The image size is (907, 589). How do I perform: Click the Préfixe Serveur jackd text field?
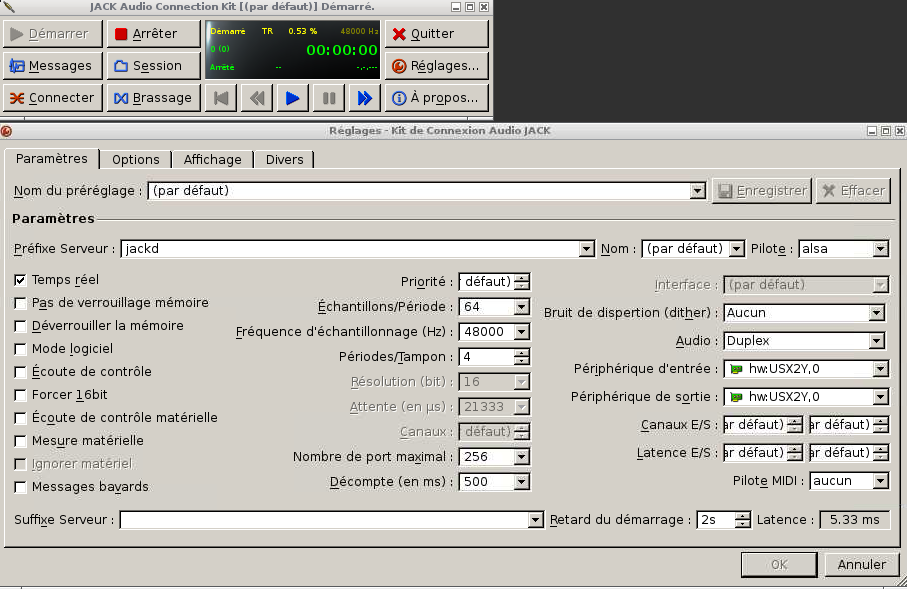(x=350, y=249)
